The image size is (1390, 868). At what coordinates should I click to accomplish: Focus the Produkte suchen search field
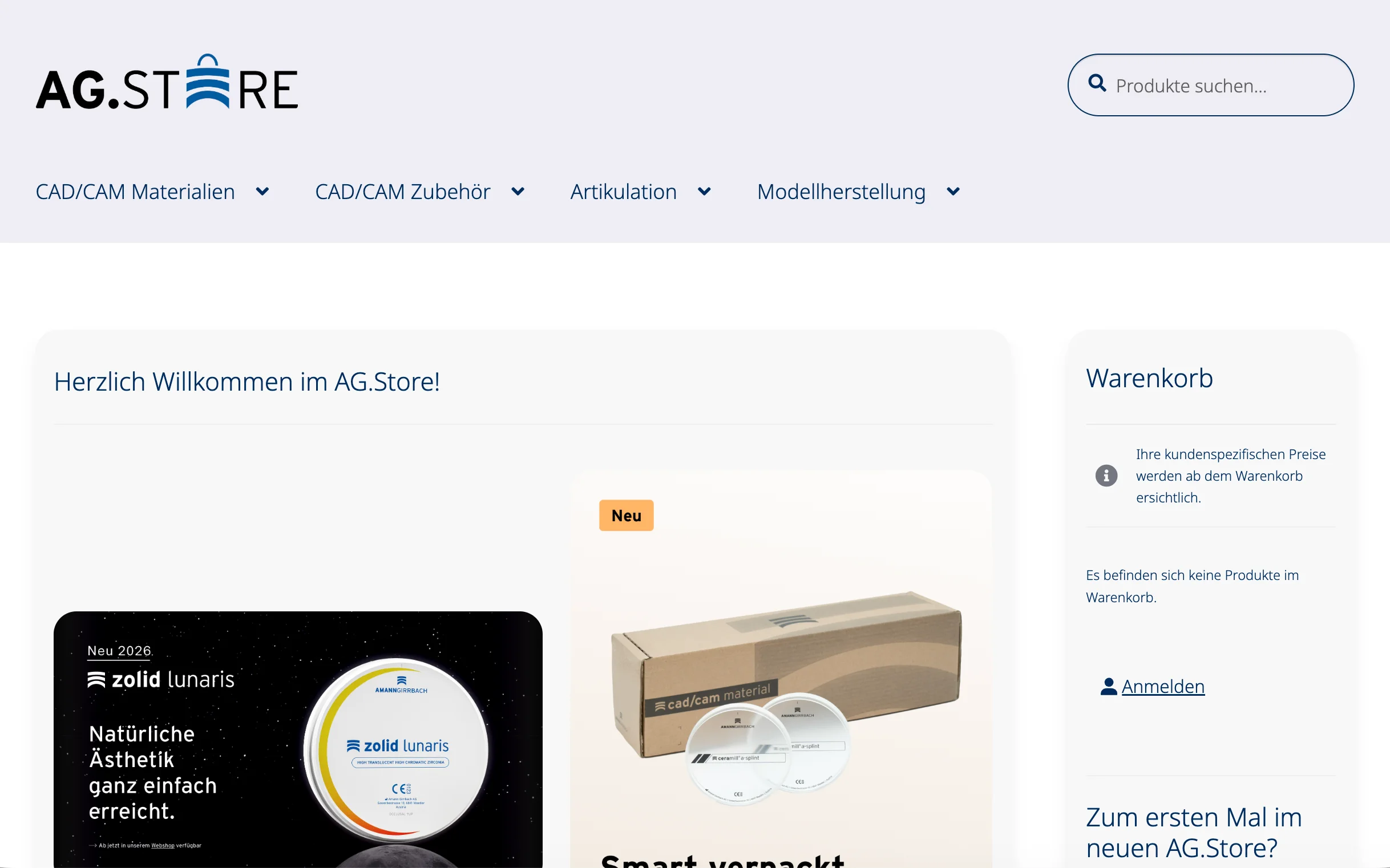tap(1210, 85)
